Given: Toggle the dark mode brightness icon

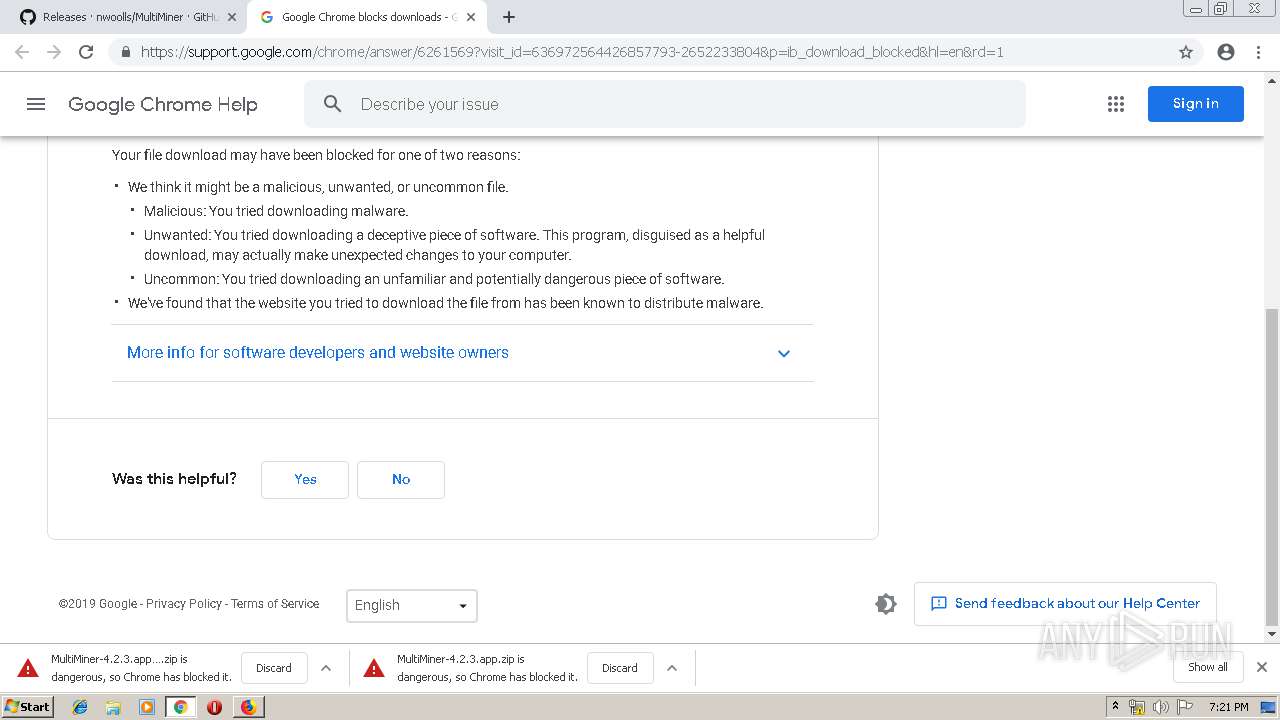Looking at the screenshot, I should (x=885, y=604).
